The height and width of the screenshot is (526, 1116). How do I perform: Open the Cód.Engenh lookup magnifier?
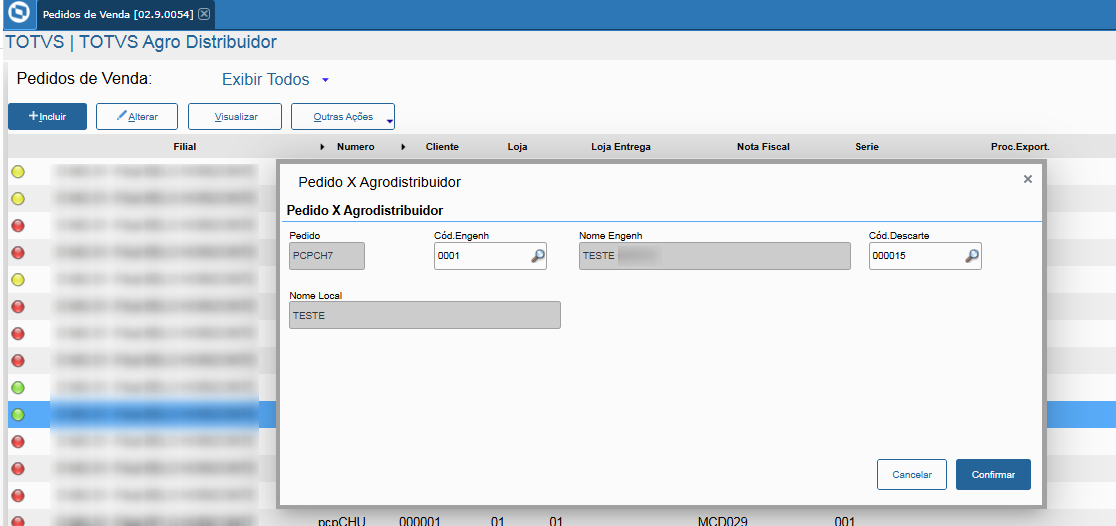[x=538, y=256]
